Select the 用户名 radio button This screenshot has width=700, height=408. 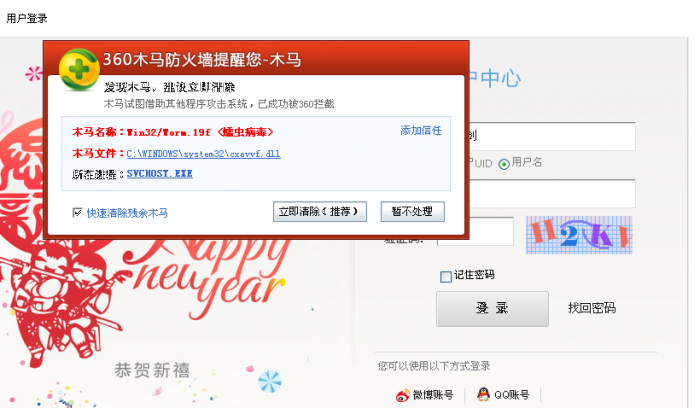[x=504, y=164]
